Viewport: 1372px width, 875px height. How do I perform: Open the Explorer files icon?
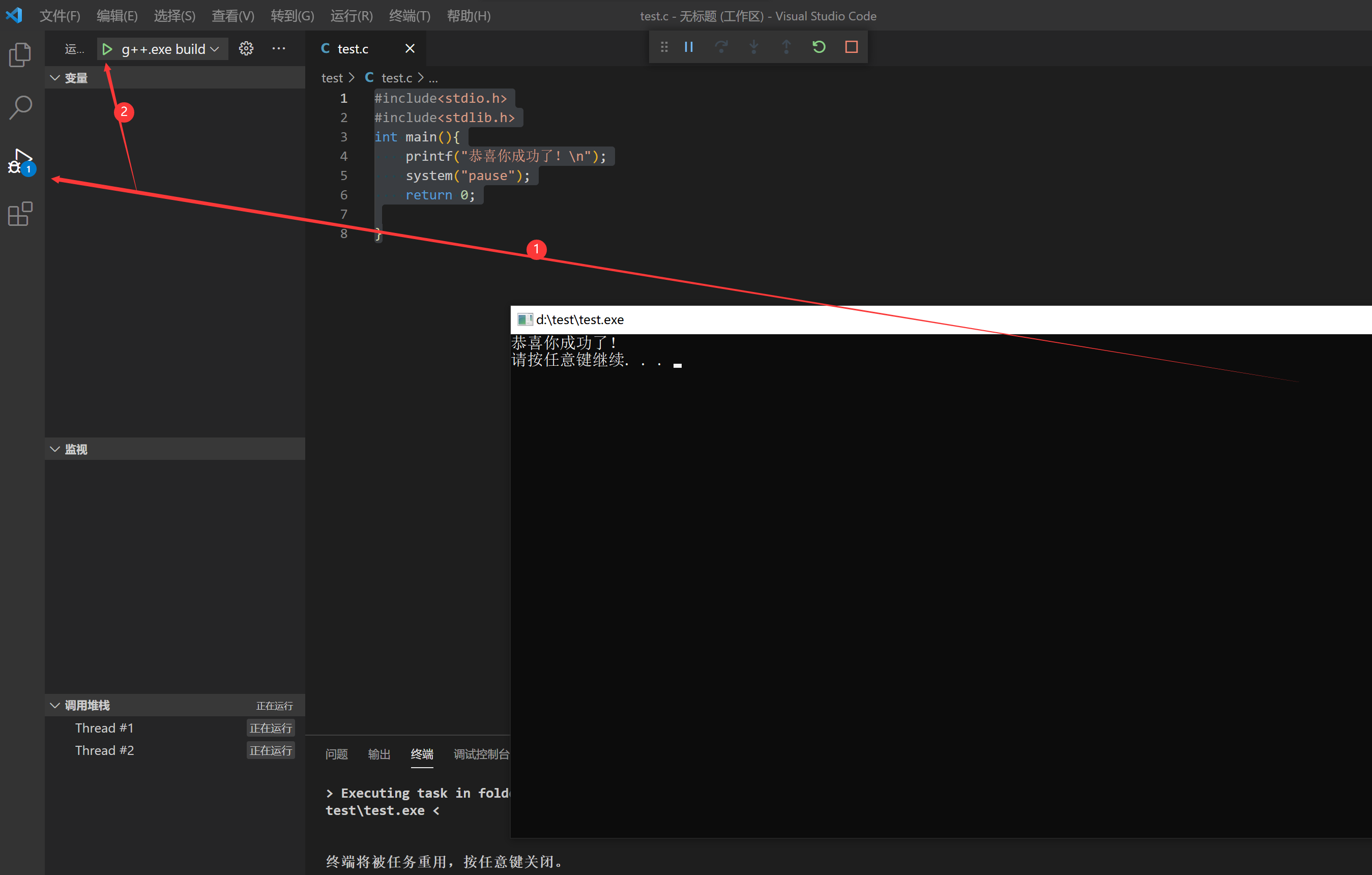point(20,55)
